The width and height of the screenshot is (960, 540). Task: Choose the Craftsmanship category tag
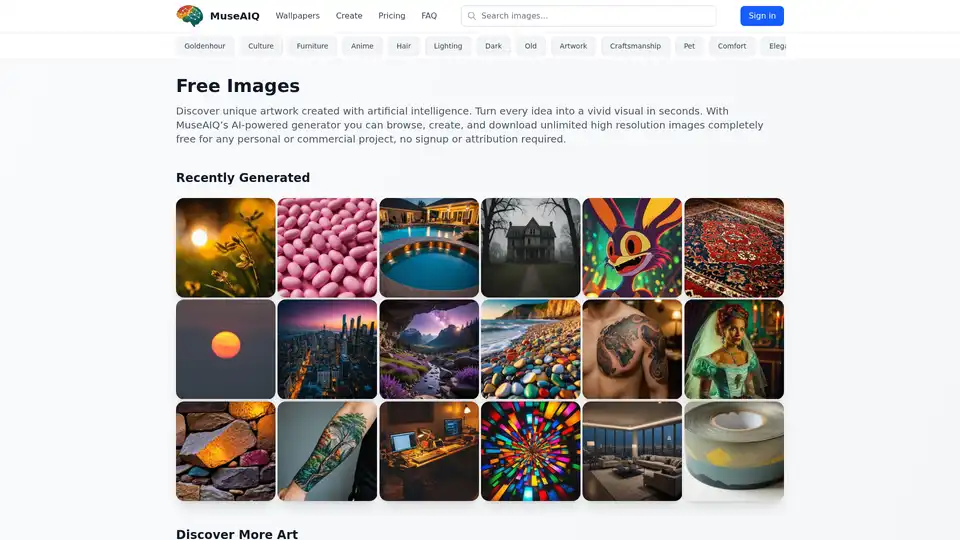[x=635, y=46]
